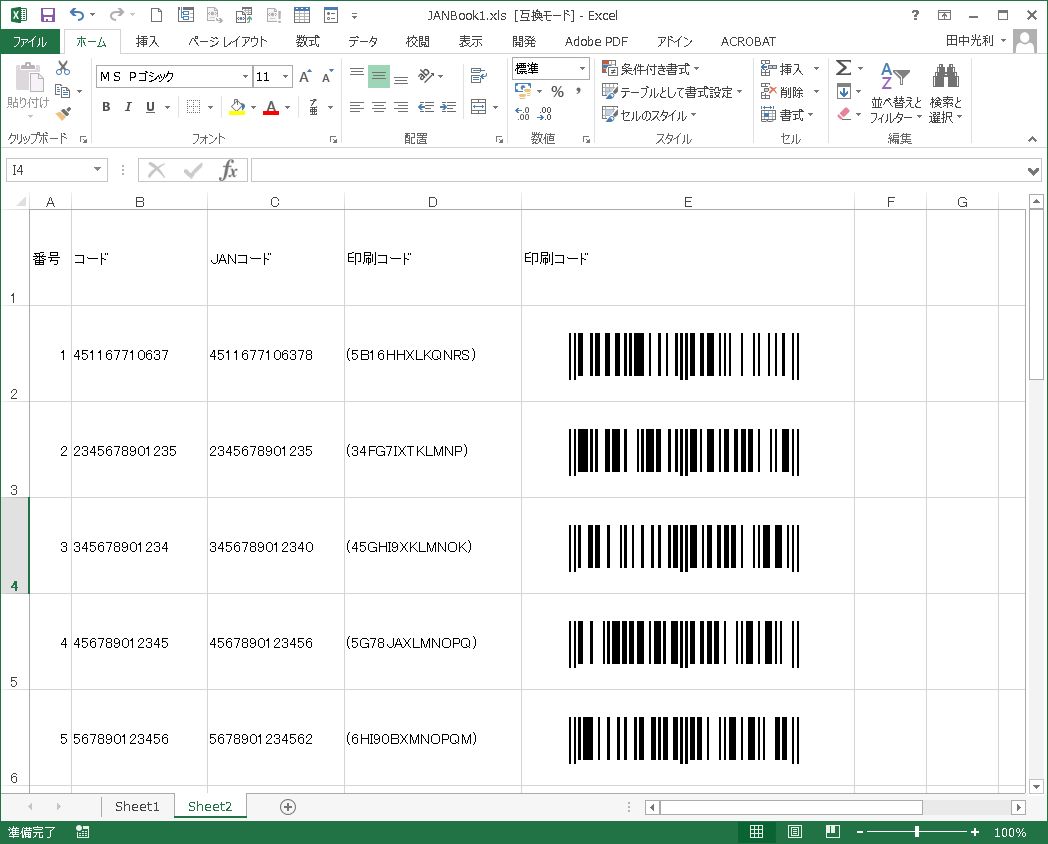Click Increase Indent icon
The width and height of the screenshot is (1048, 844).
[448, 107]
